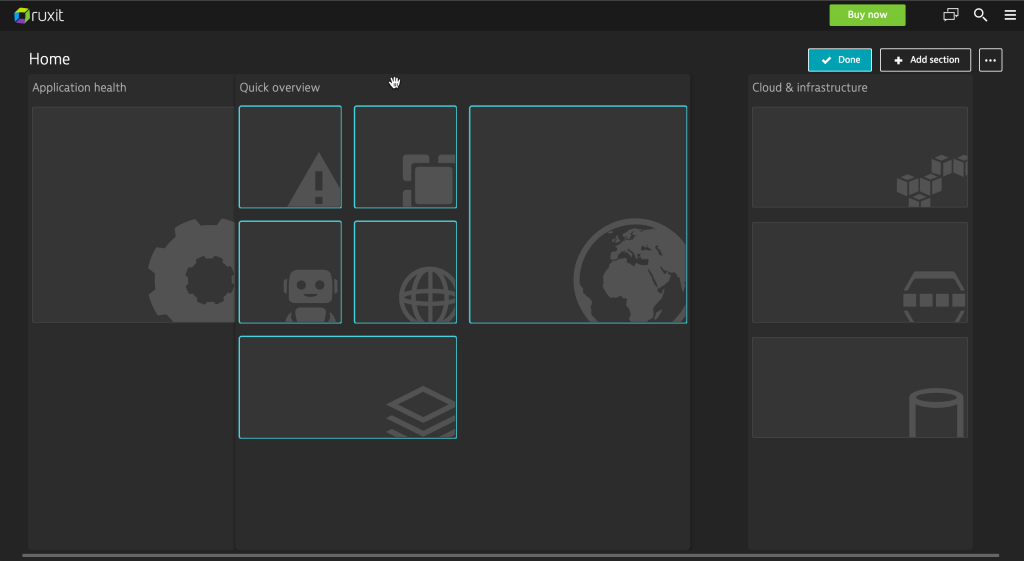The height and width of the screenshot is (561, 1024).
Task: Select the database cylinder tile
Action: point(859,387)
